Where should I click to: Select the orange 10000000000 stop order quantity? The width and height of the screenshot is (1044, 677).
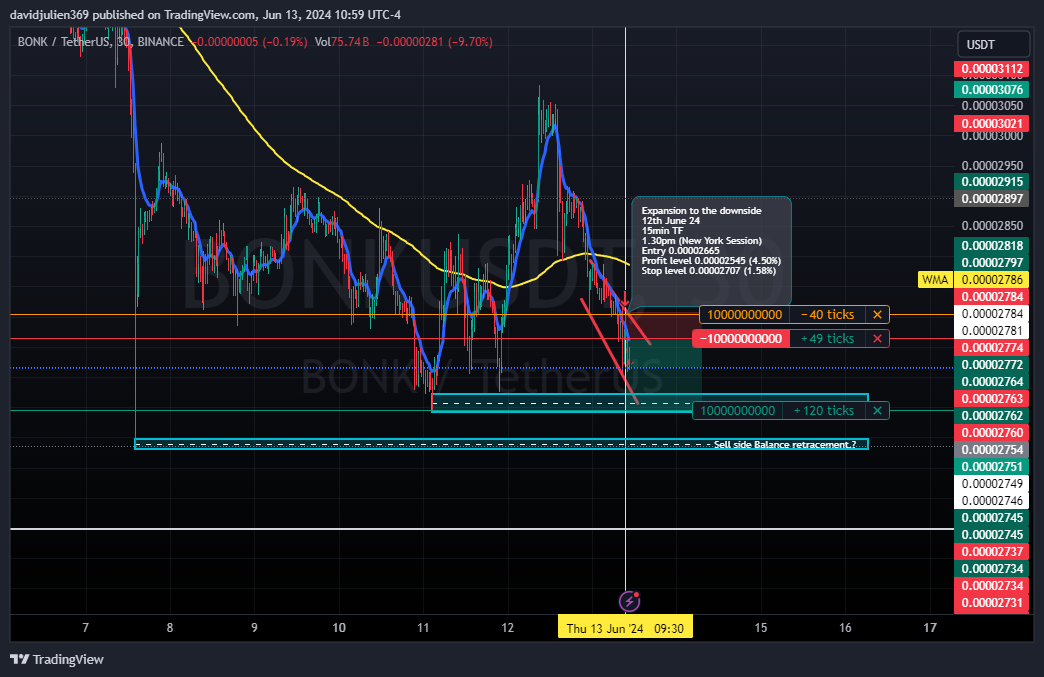coord(744,314)
